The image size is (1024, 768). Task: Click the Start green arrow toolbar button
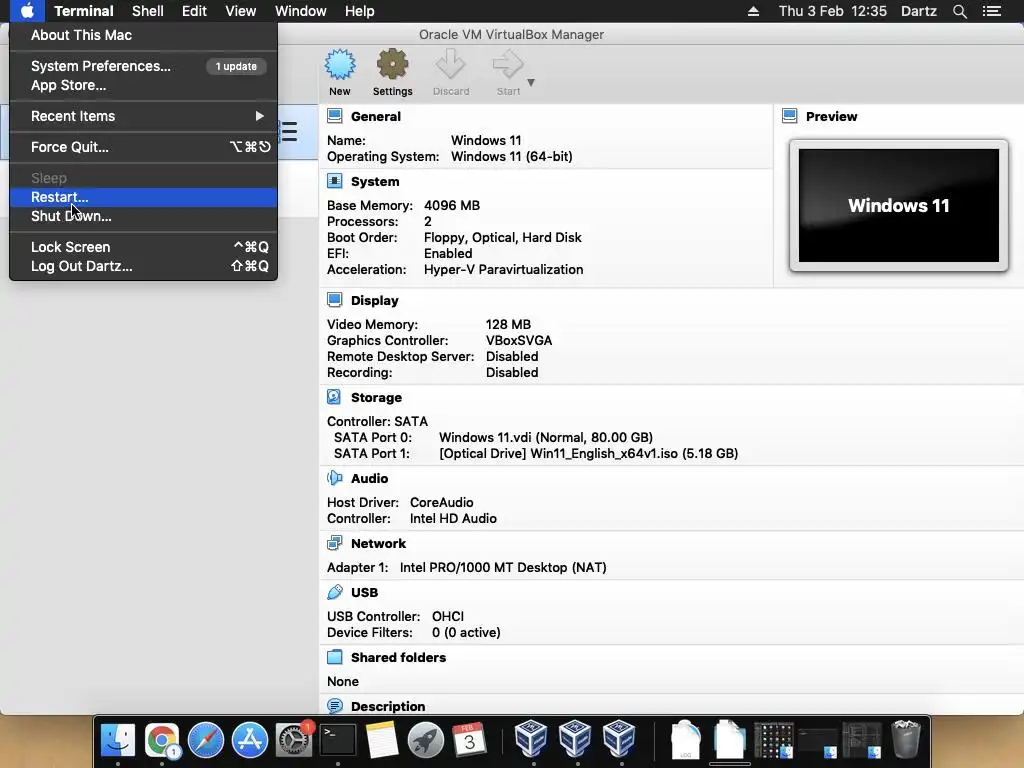tap(508, 72)
